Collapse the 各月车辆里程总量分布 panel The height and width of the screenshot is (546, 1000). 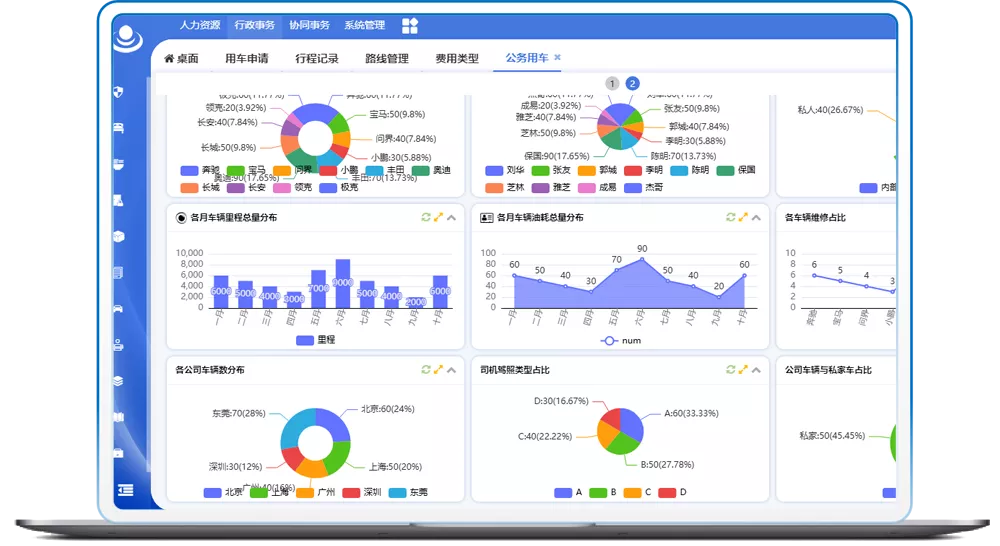(452, 218)
